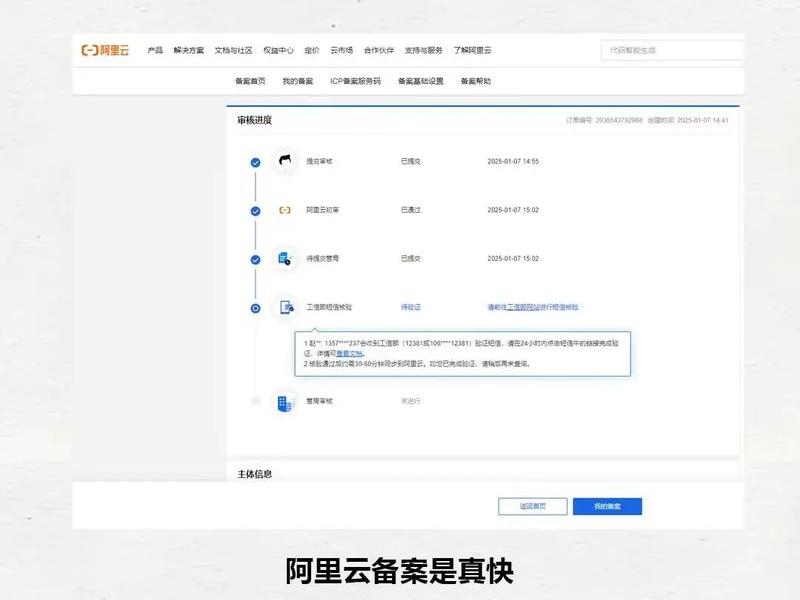Screen dimensions: 800x600
Task: Switch to 我的备案 in the sub navigation
Action: pos(297,81)
